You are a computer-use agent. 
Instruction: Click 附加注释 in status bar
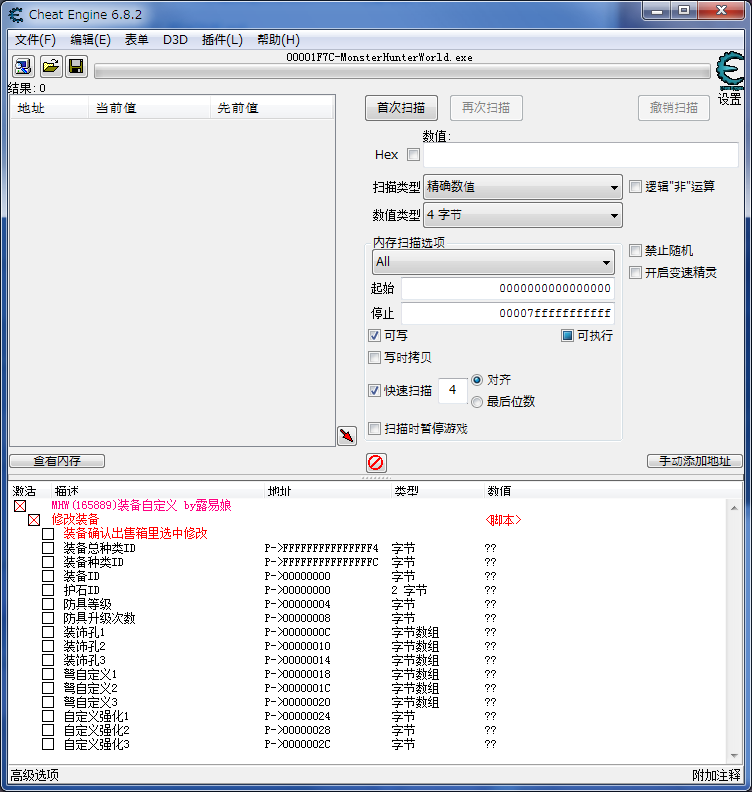717,775
